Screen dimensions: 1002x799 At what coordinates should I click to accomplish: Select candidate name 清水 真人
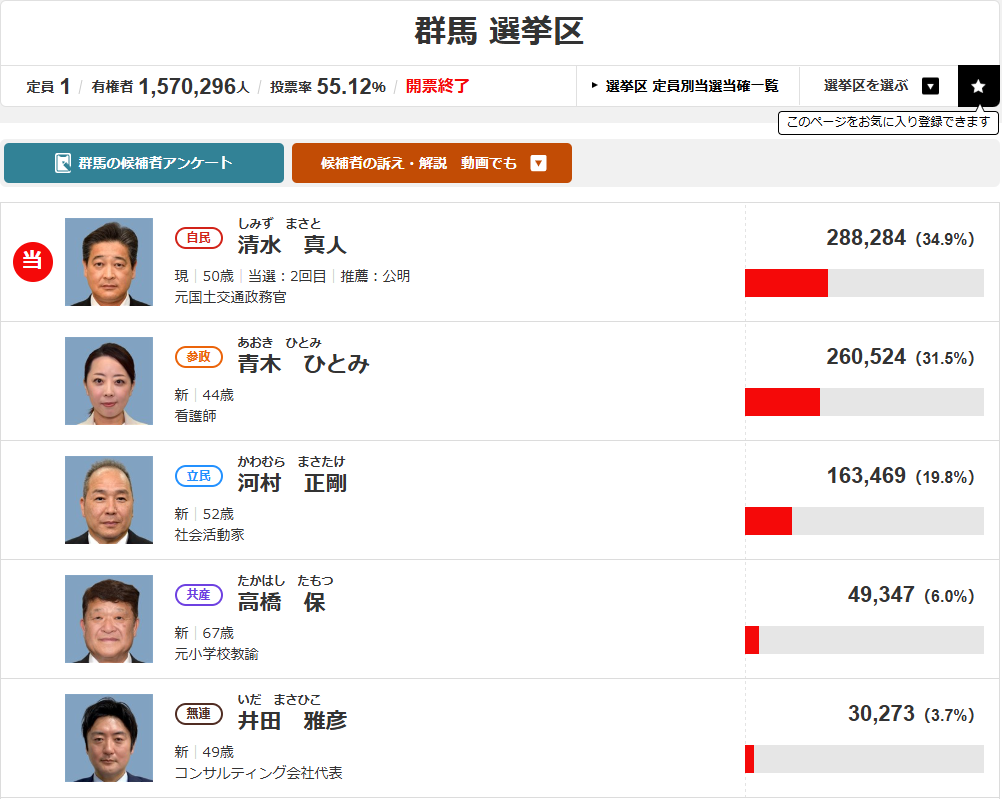292,244
